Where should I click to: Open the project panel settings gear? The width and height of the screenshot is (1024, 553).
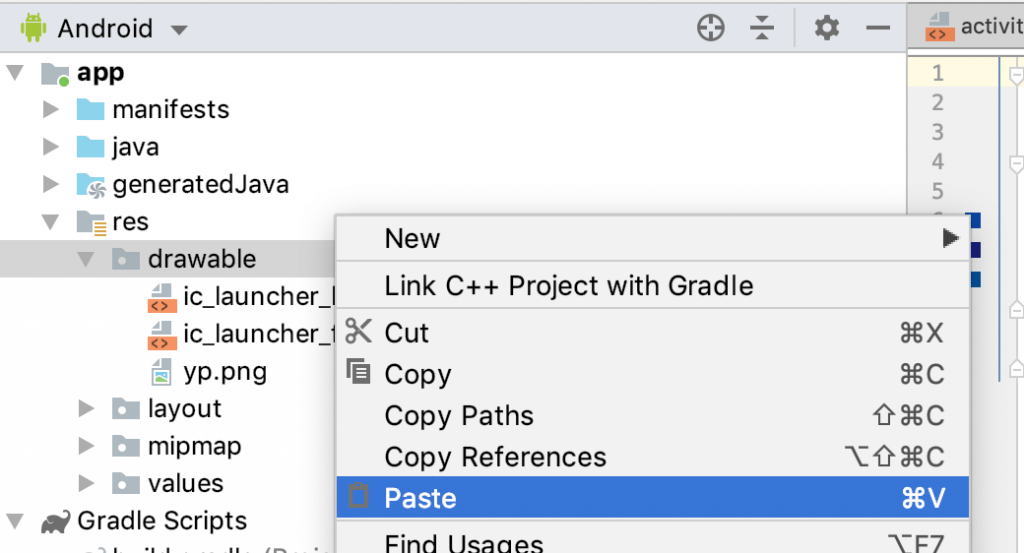pos(826,29)
